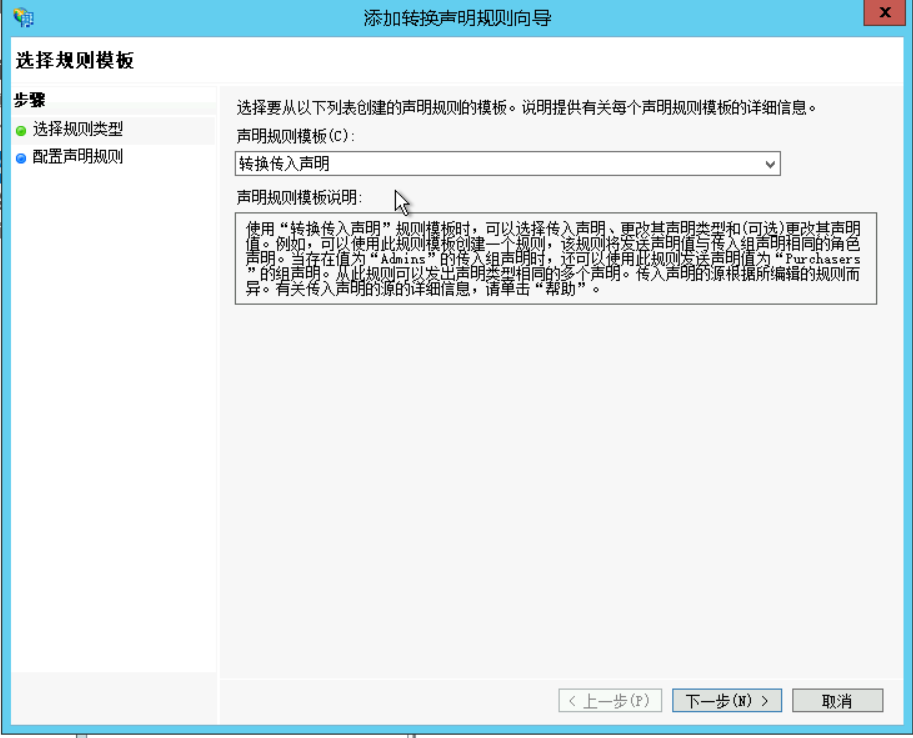Open the 声明规则模板 dropdown

507,164
